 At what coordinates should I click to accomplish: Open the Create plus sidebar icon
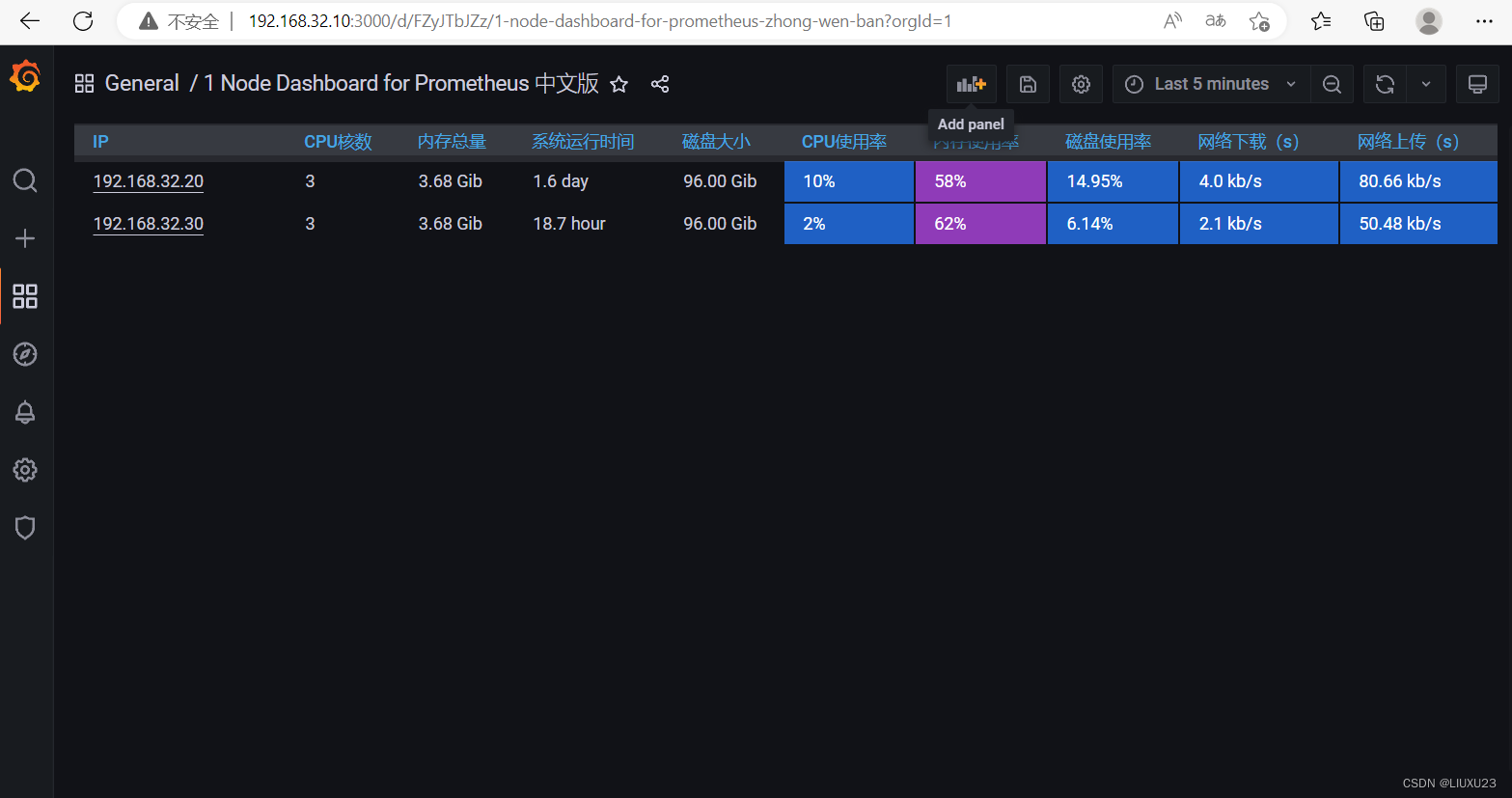coord(25,238)
